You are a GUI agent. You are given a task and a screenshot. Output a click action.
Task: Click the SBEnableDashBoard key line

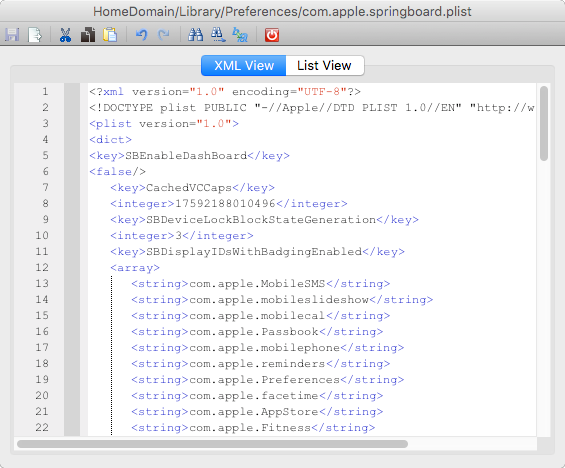pyautogui.click(x=190, y=156)
